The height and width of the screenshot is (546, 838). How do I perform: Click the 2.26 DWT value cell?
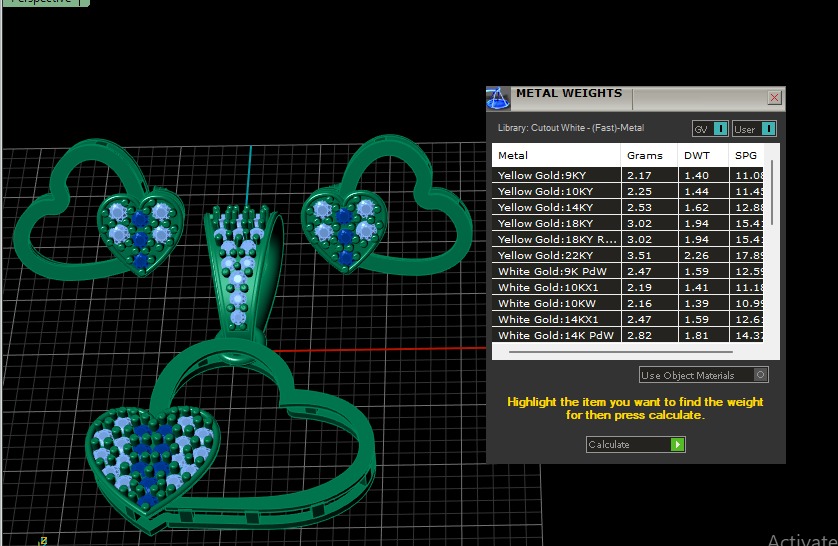tap(703, 255)
